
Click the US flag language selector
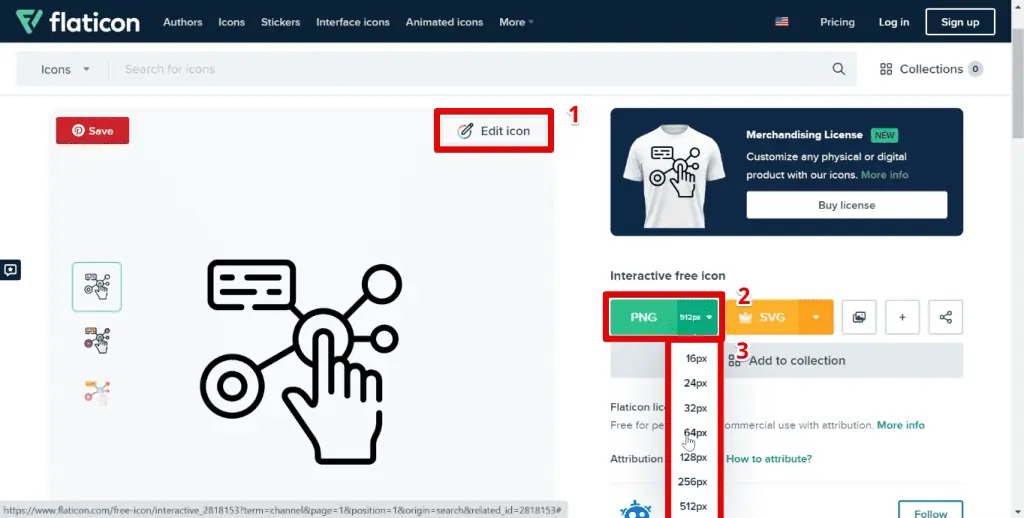(x=782, y=22)
